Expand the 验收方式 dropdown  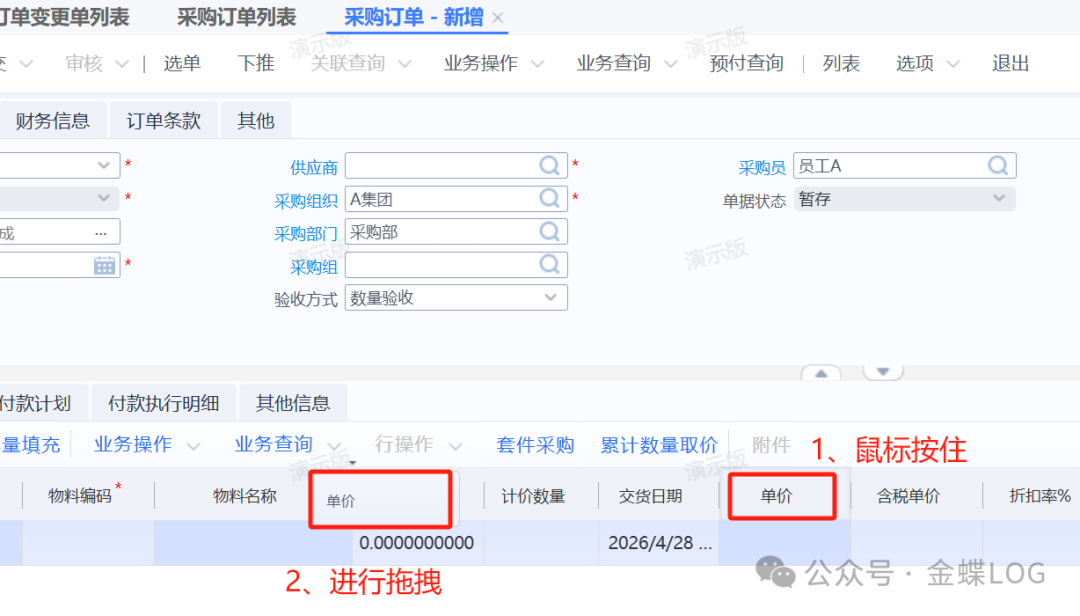pos(550,298)
